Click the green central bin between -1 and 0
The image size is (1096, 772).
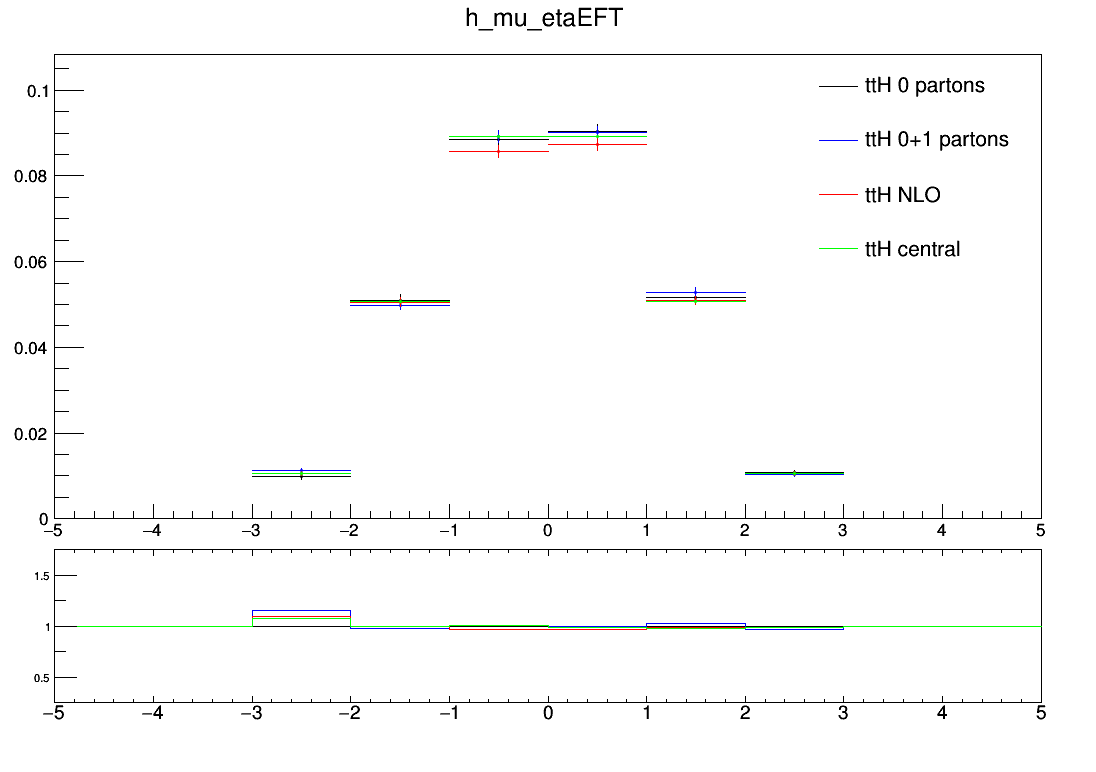pos(498,136)
